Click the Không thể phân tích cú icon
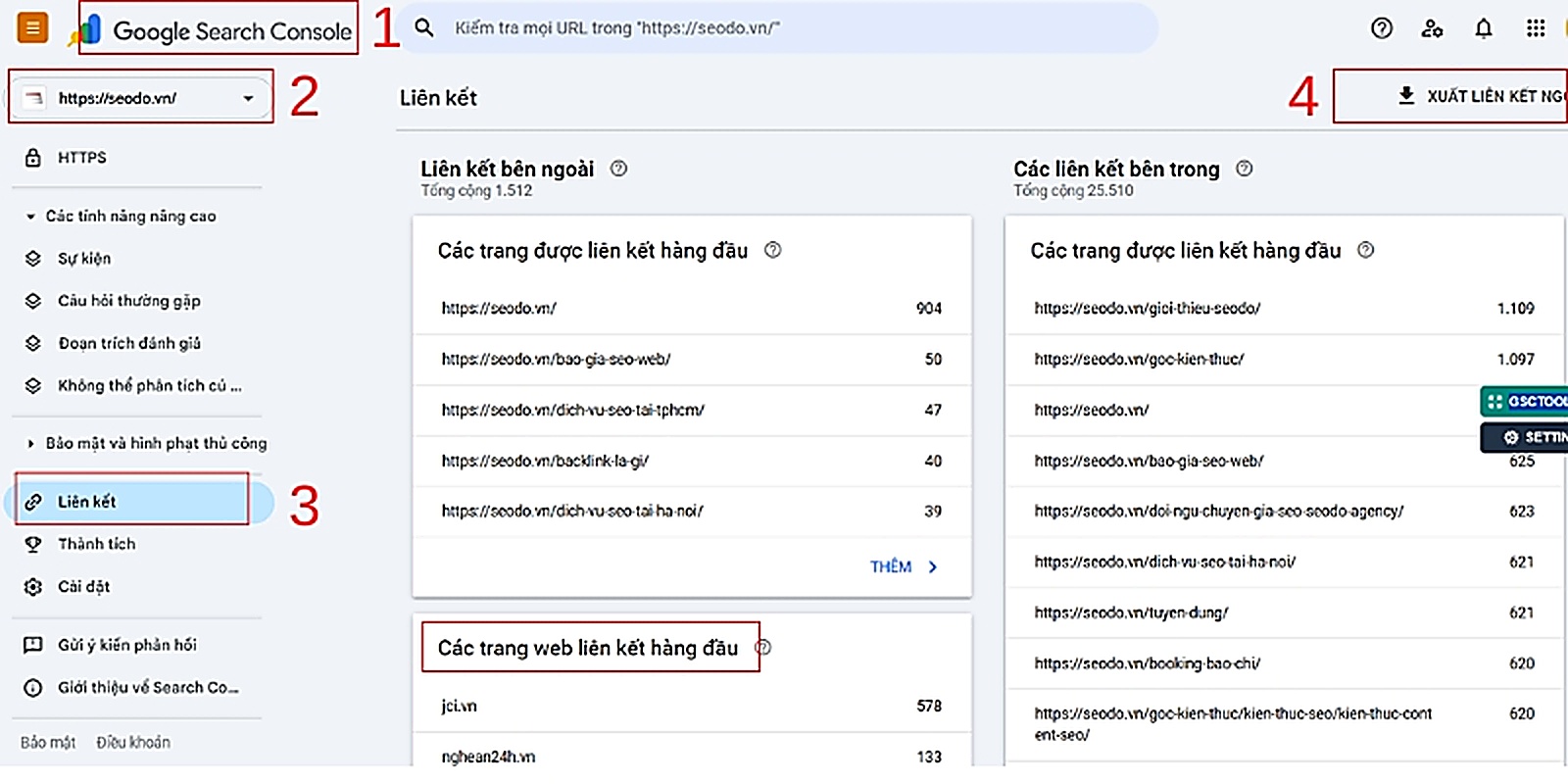 point(33,385)
